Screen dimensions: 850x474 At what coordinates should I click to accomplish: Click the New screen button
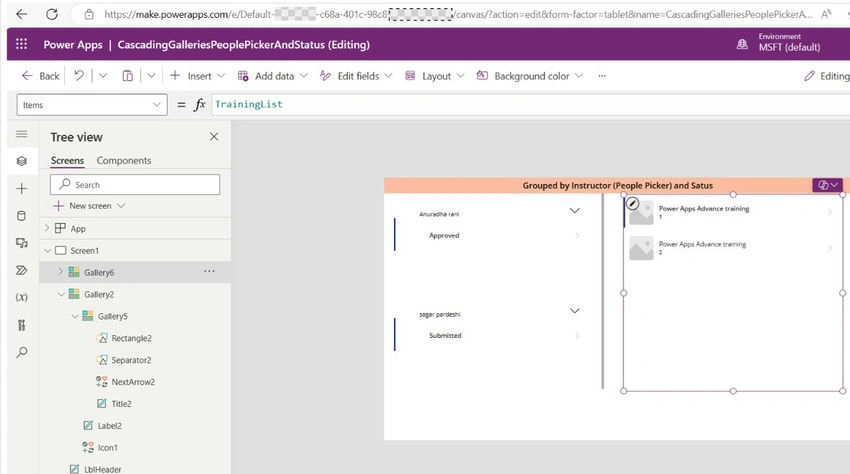coord(83,206)
